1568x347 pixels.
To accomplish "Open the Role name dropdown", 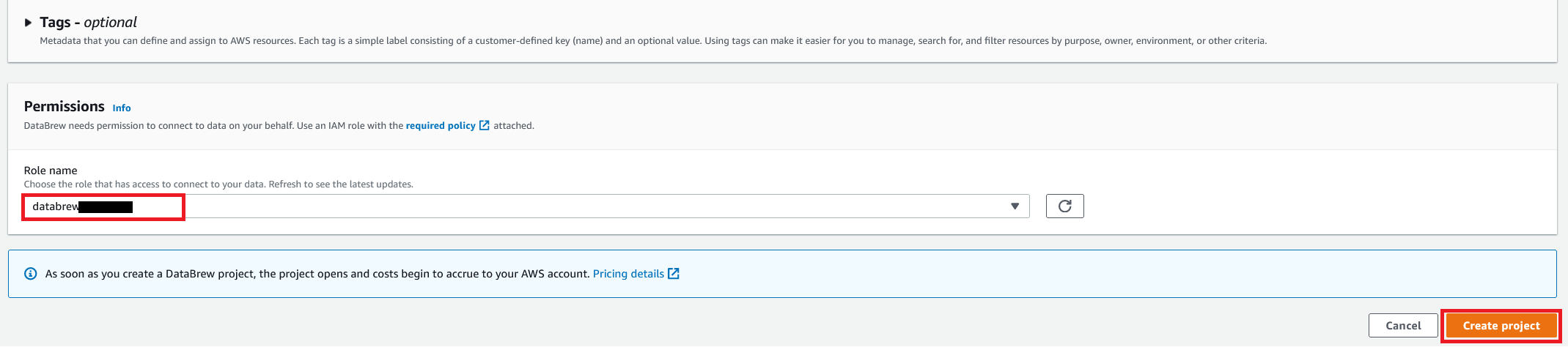I will click(x=526, y=206).
